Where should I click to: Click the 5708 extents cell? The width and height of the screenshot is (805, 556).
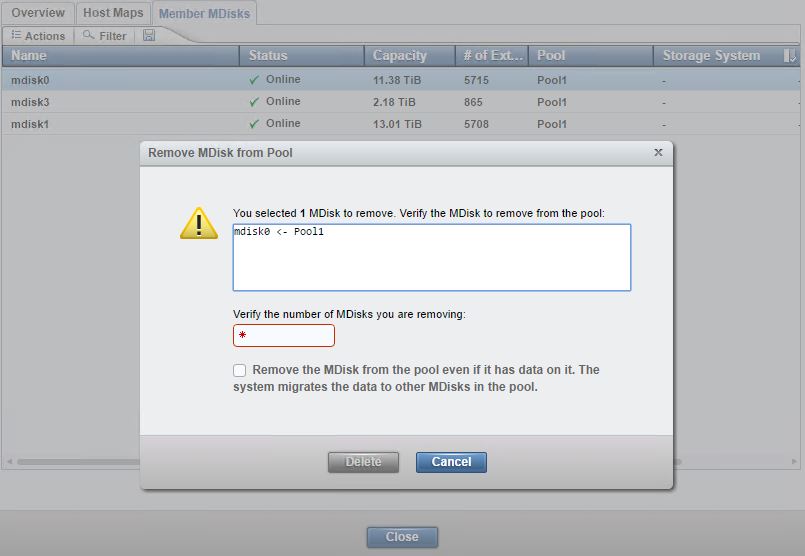point(476,124)
